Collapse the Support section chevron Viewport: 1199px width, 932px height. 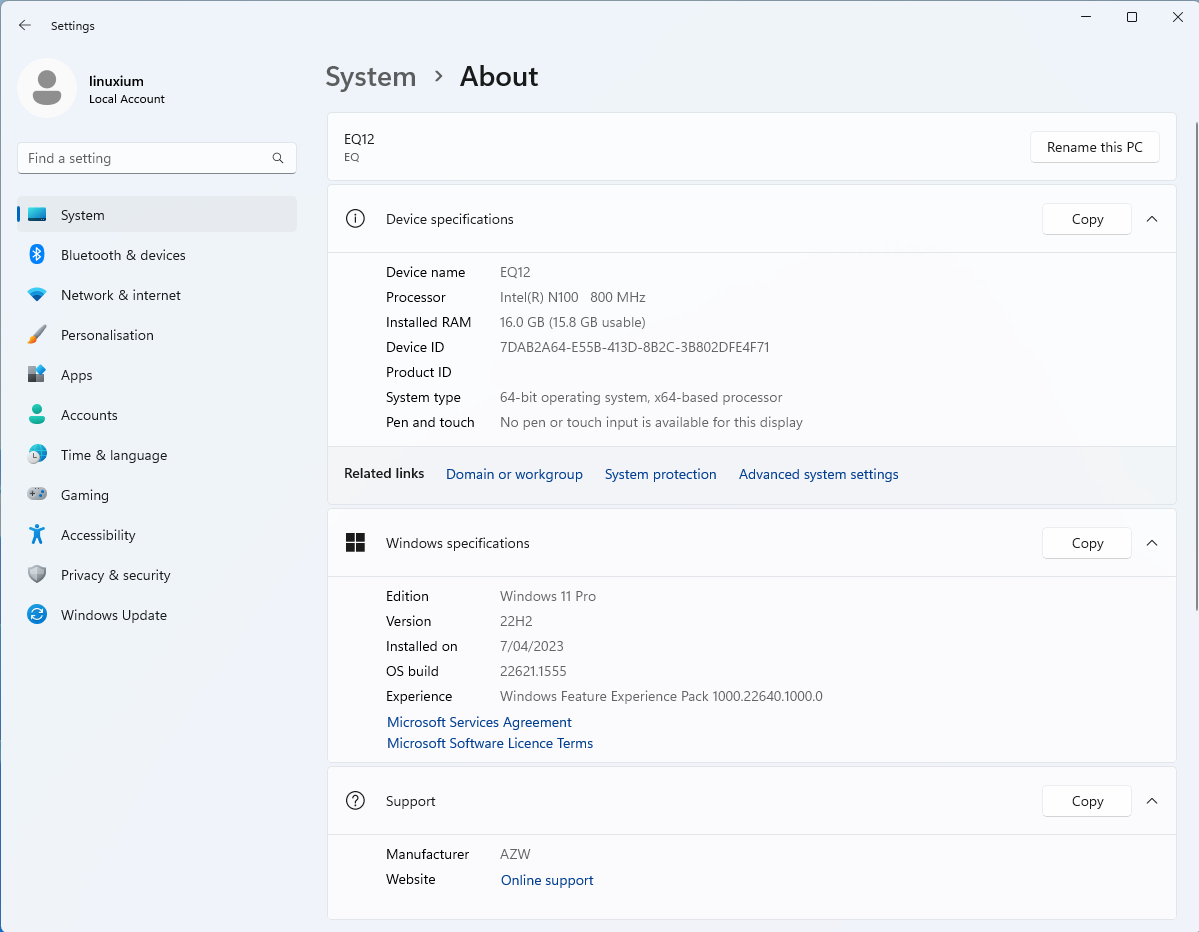(1152, 800)
